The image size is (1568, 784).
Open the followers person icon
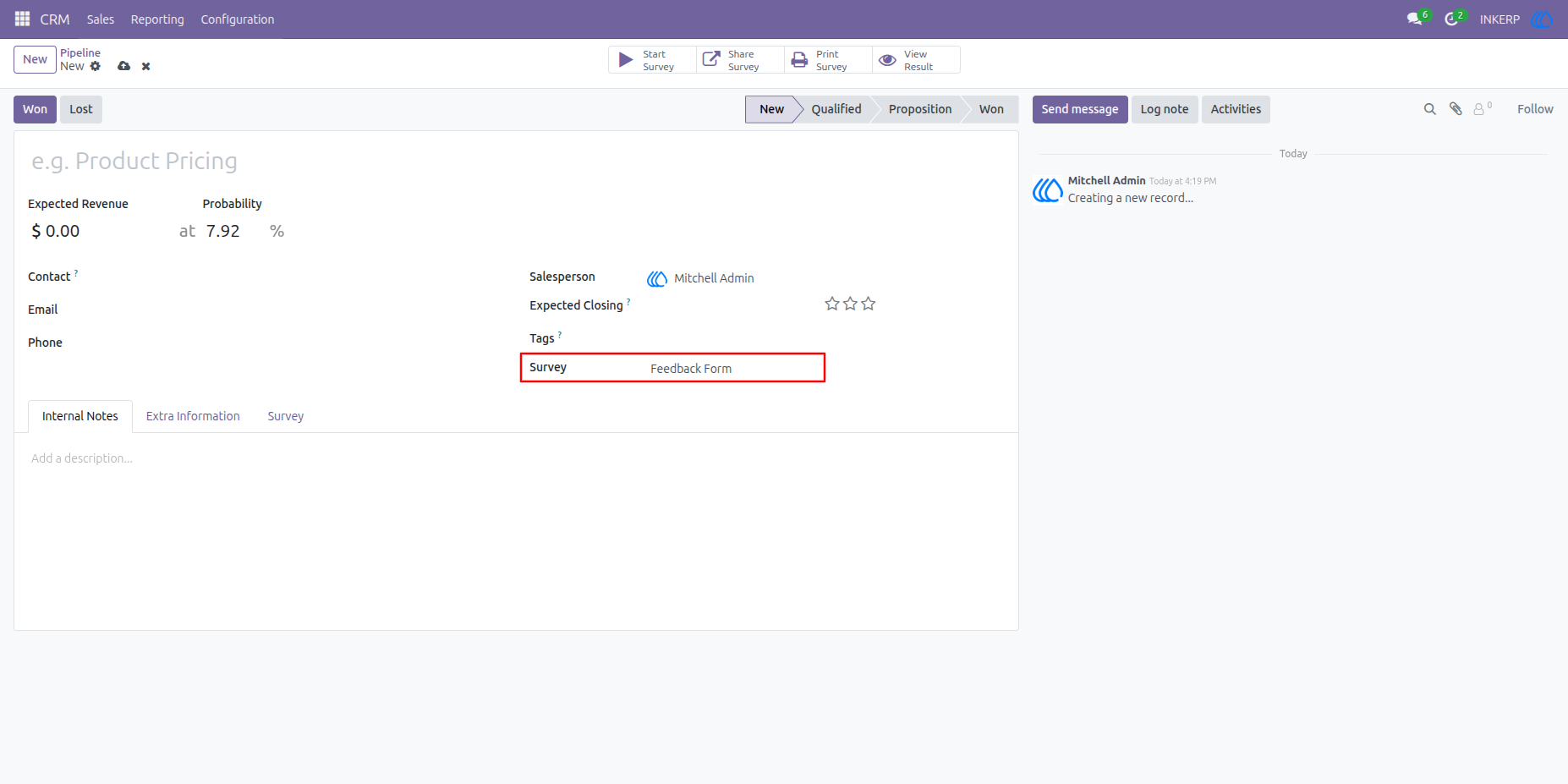(1482, 109)
